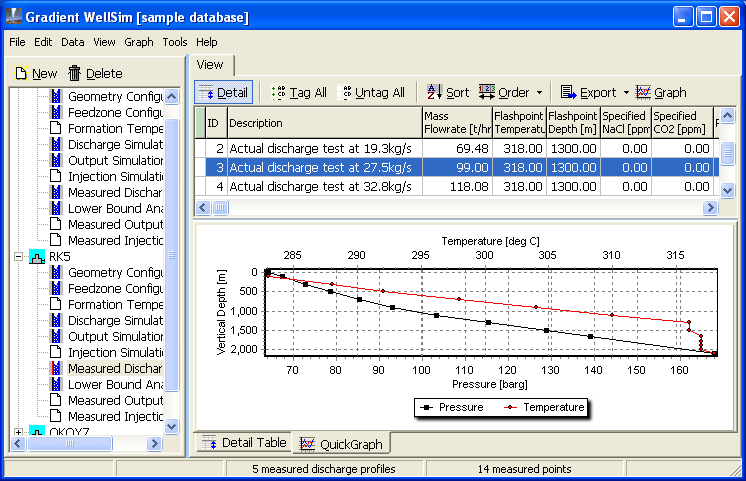Select the View tab
The image size is (746, 481).
[x=210, y=65]
